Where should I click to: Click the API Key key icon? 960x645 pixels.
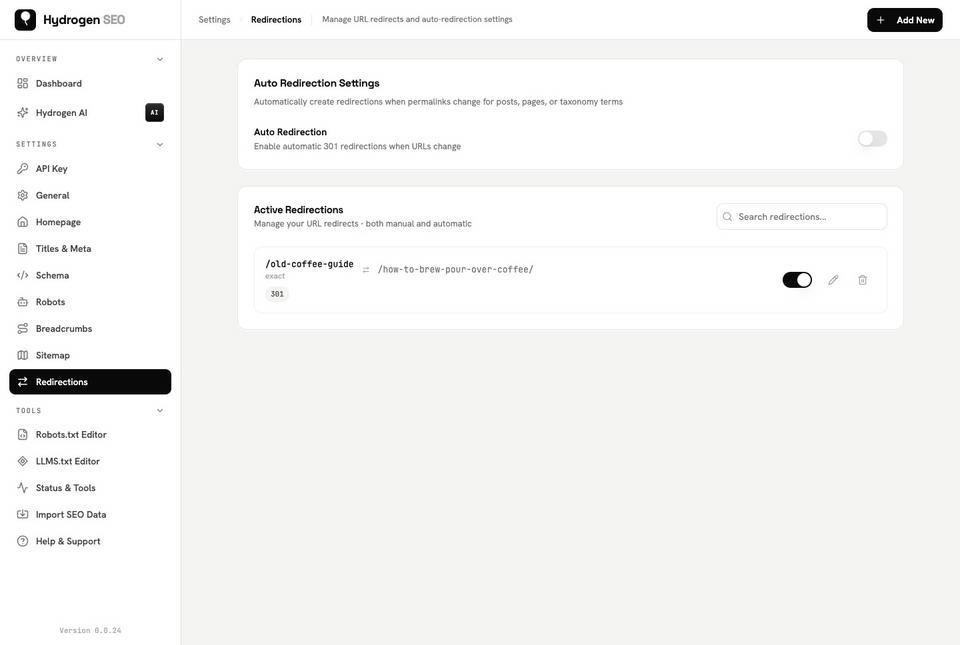click(x=23, y=169)
